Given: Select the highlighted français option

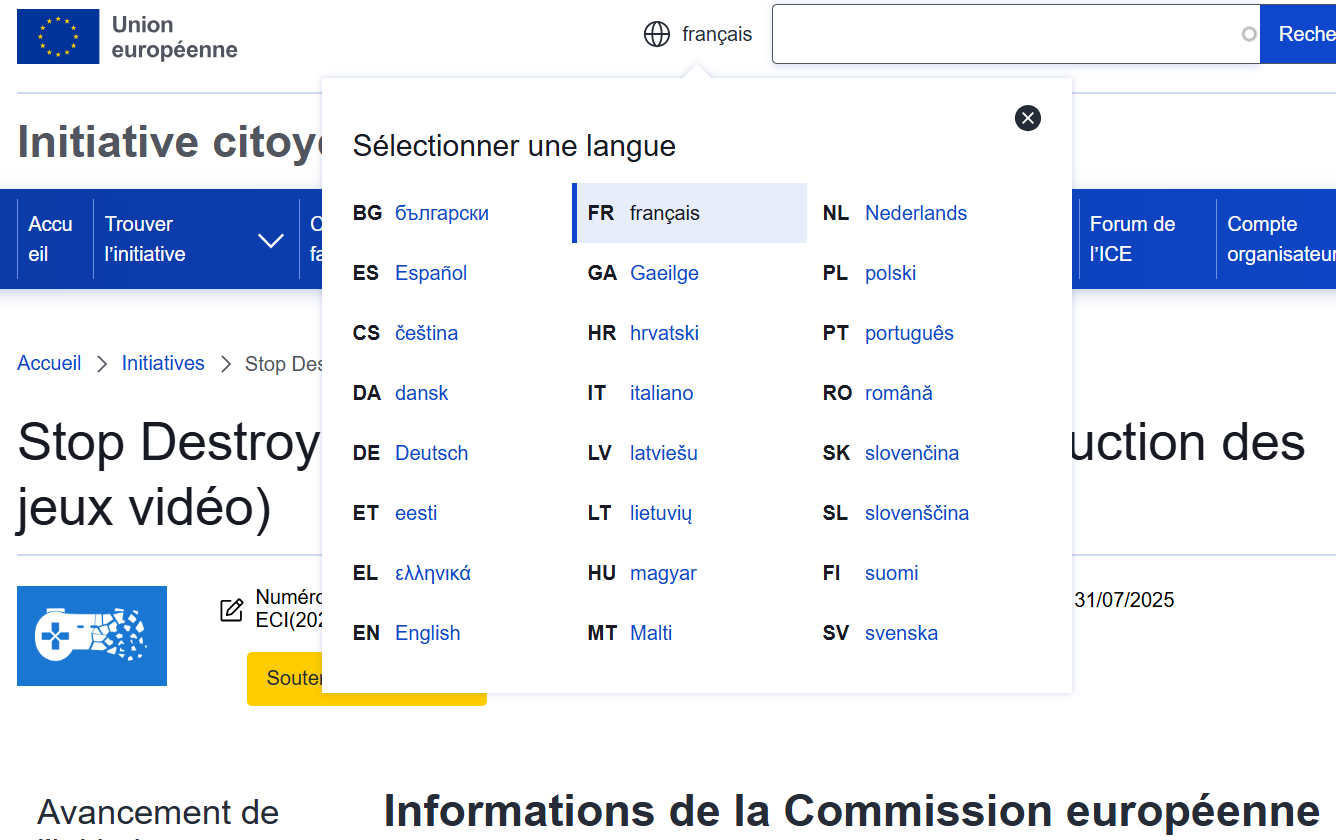Looking at the screenshot, I should [x=689, y=213].
